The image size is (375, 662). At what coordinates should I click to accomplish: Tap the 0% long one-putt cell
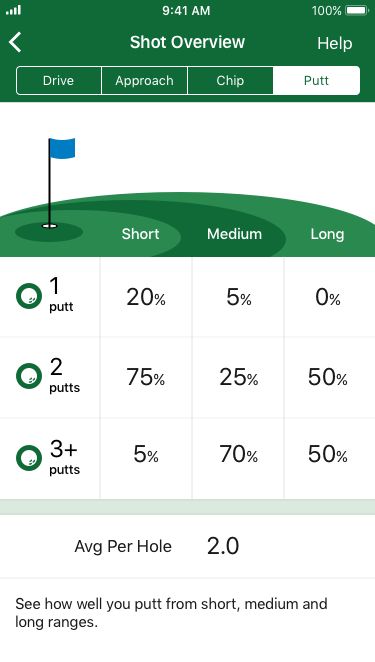click(328, 297)
